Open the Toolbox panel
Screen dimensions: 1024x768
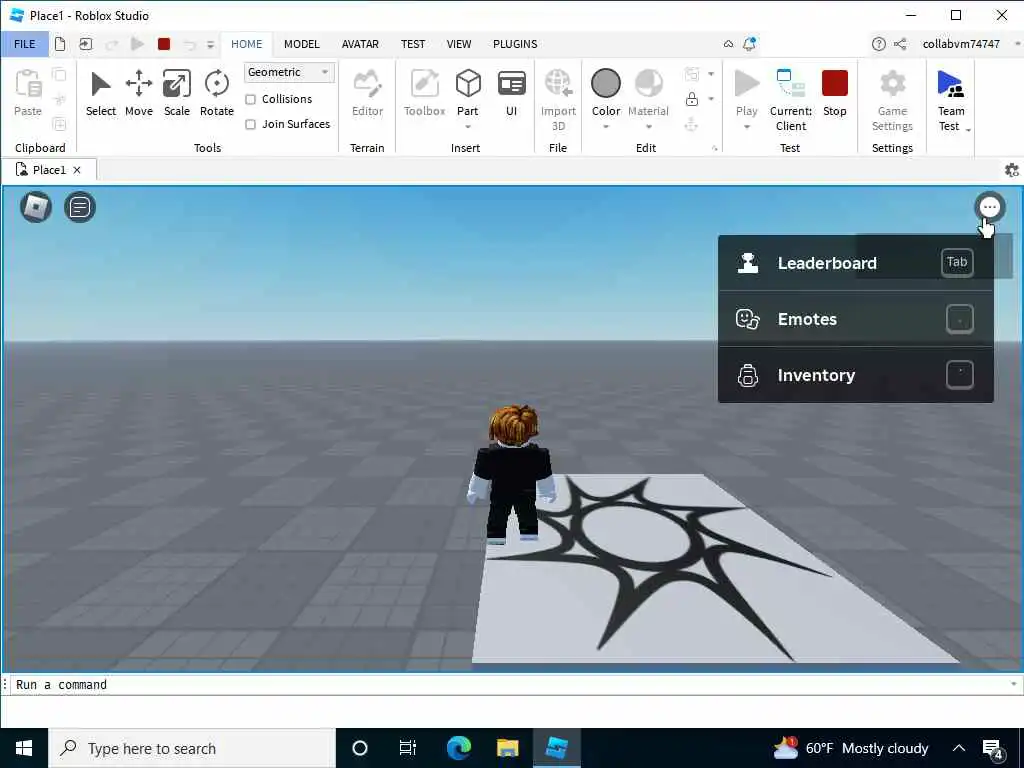pyautogui.click(x=424, y=93)
